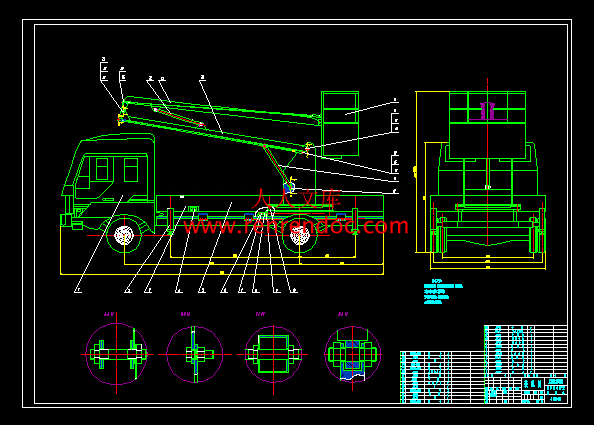Click the first circular detail view
The width and height of the screenshot is (594, 425).
click(116, 354)
